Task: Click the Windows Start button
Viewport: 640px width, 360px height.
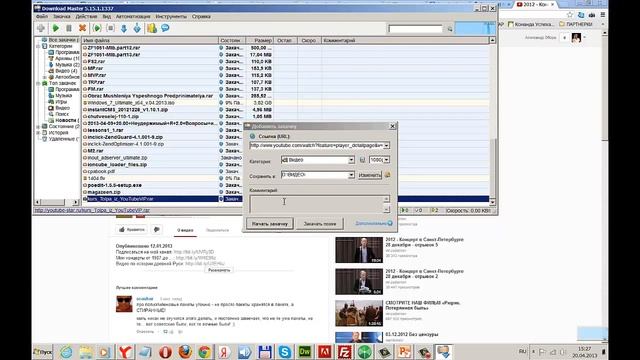Action: (43, 352)
